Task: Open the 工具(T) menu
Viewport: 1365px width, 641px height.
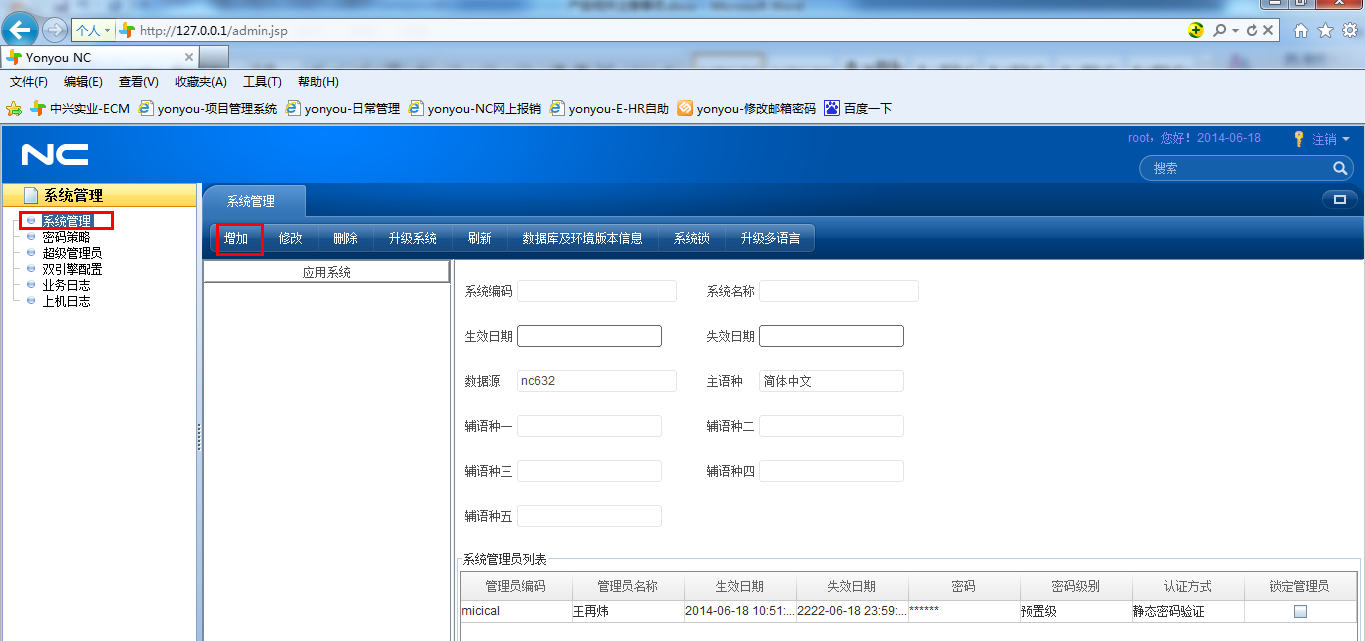Action: click(262, 82)
